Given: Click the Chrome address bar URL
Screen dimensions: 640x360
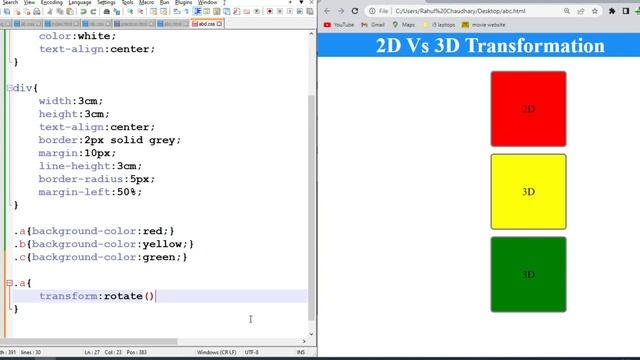Looking at the screenshot, I should click(460, 11).
